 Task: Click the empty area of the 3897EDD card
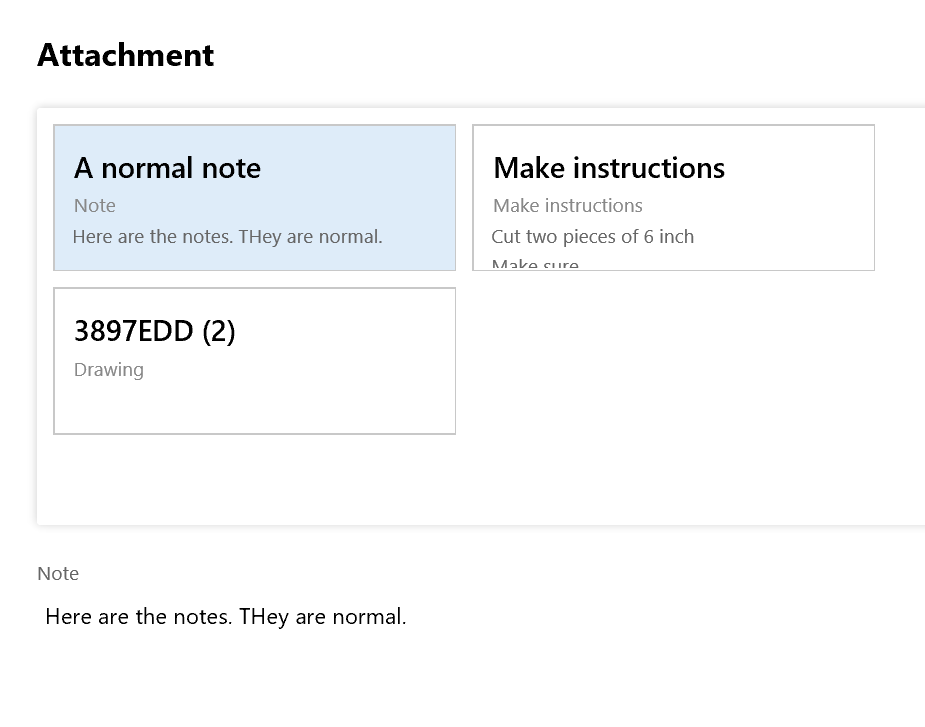click(x=254, y=410)
